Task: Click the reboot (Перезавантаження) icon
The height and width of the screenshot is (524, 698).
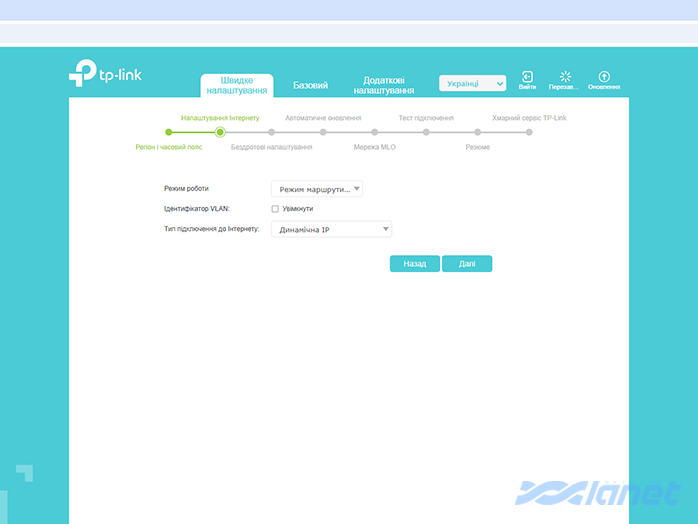Action: point(564,78)
